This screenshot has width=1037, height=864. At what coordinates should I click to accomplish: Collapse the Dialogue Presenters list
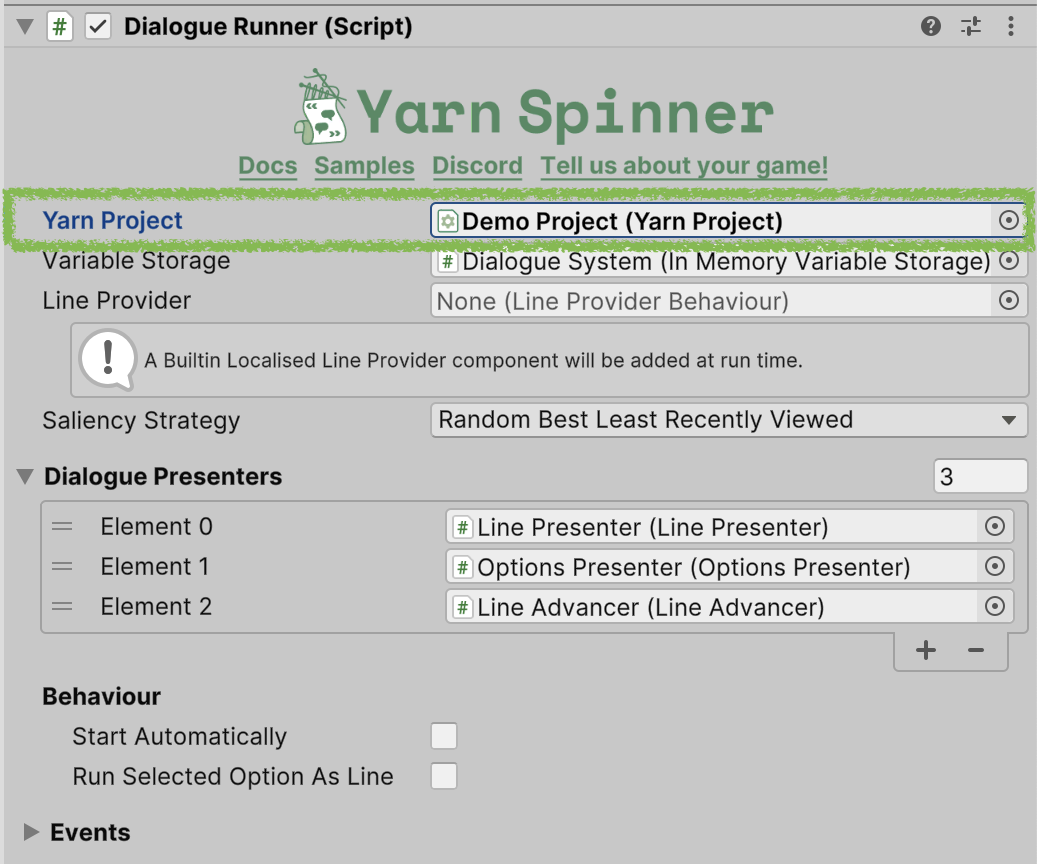(25, 477)
